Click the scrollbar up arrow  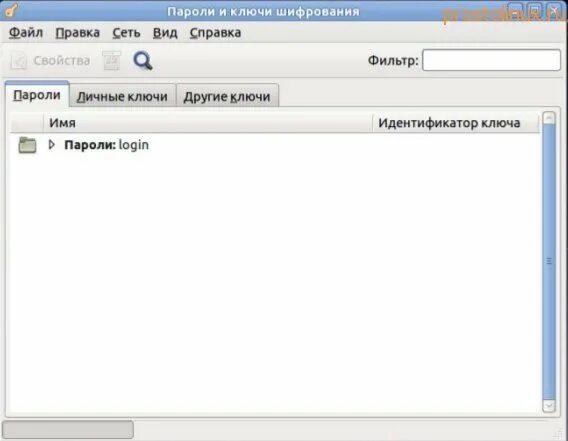tap(549, 118)
